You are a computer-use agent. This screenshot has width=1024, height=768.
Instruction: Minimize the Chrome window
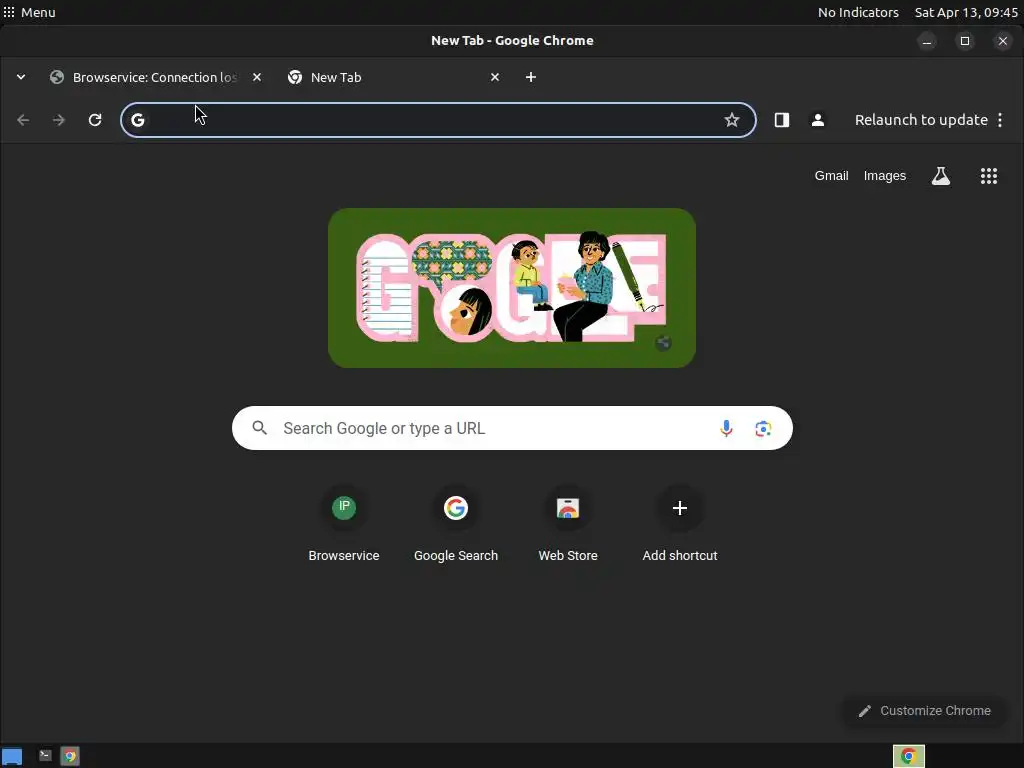point(927,41)
